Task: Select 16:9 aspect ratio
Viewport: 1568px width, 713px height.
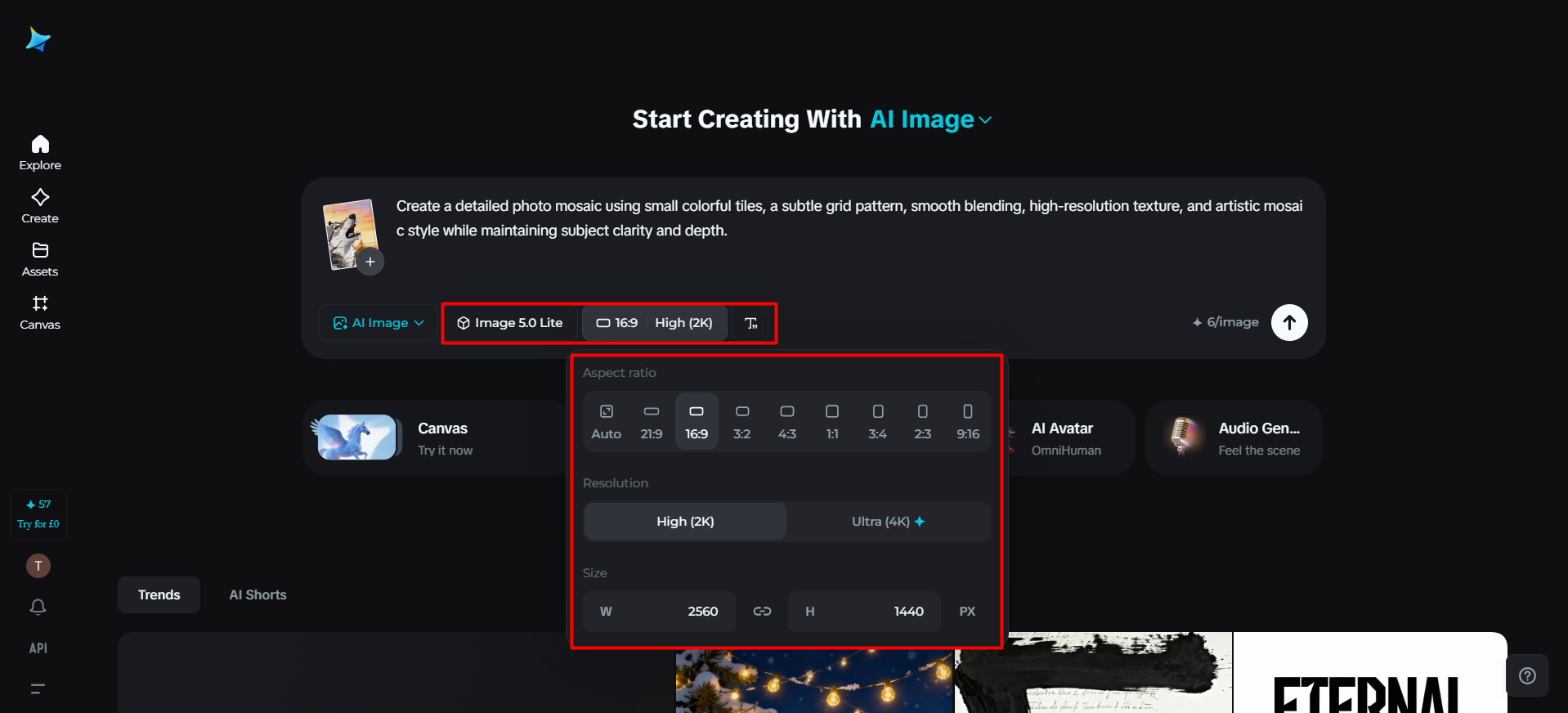Action: [x=697, y=421]
